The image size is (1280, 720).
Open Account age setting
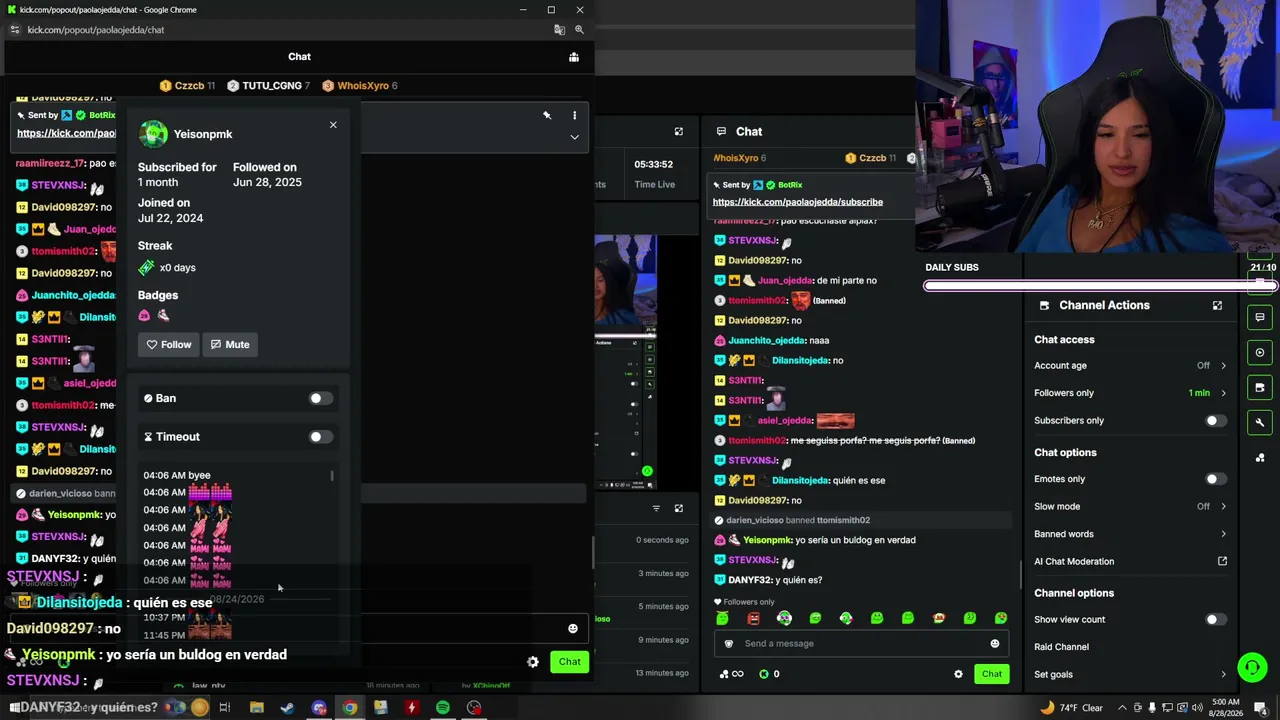click(x=1130, y=366)
